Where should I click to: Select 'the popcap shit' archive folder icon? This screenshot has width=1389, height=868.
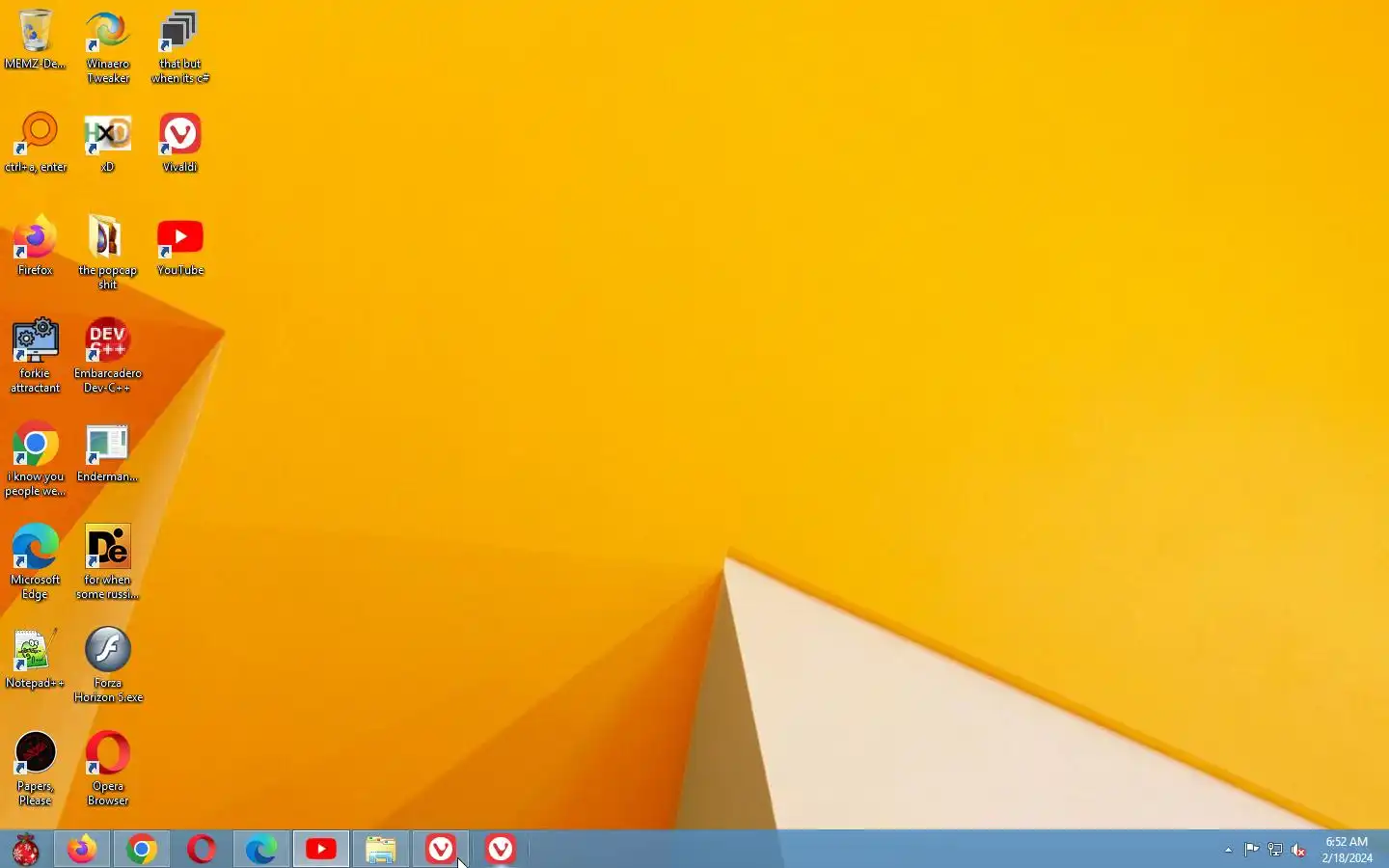(108, 253)
